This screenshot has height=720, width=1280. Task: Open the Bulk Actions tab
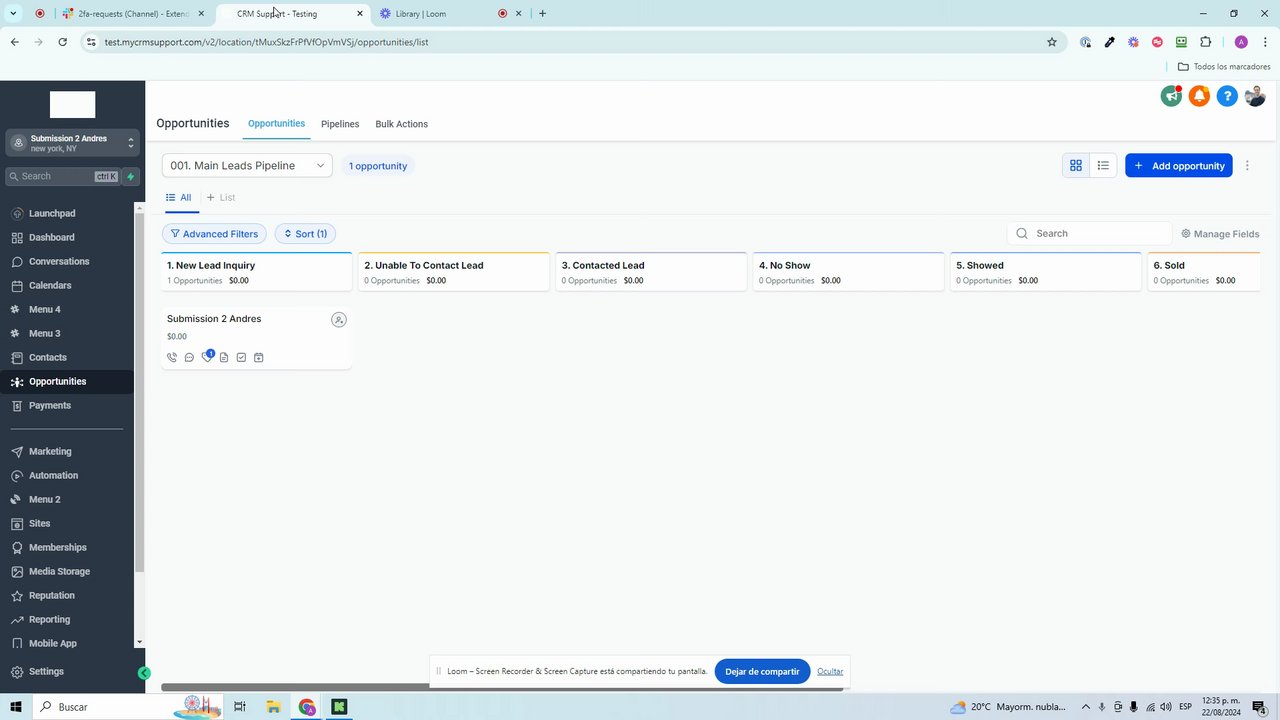[x=401, y=124]
